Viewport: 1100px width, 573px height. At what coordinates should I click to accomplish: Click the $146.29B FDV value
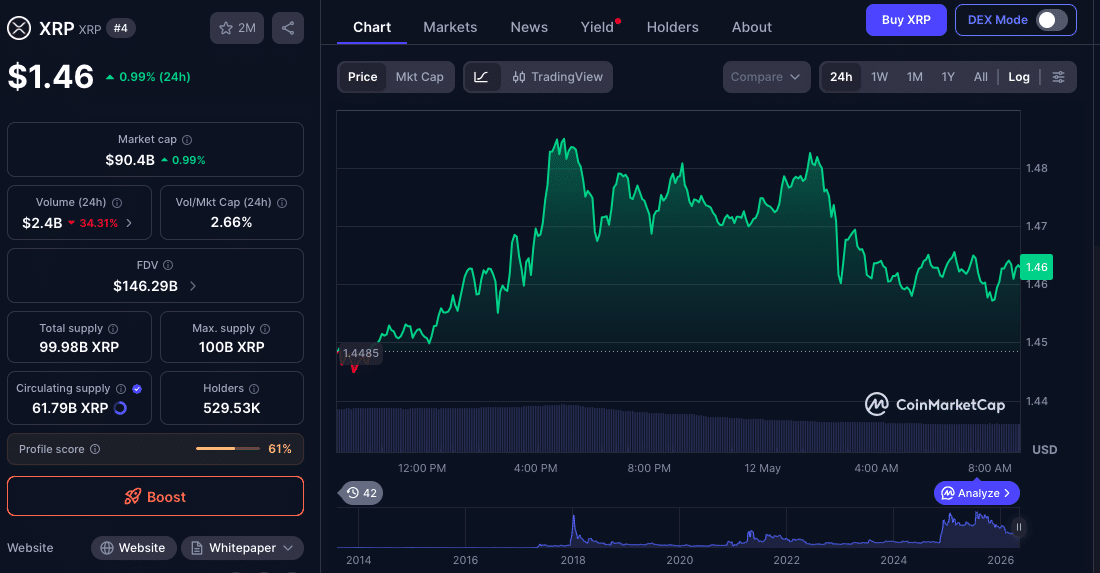145,286
